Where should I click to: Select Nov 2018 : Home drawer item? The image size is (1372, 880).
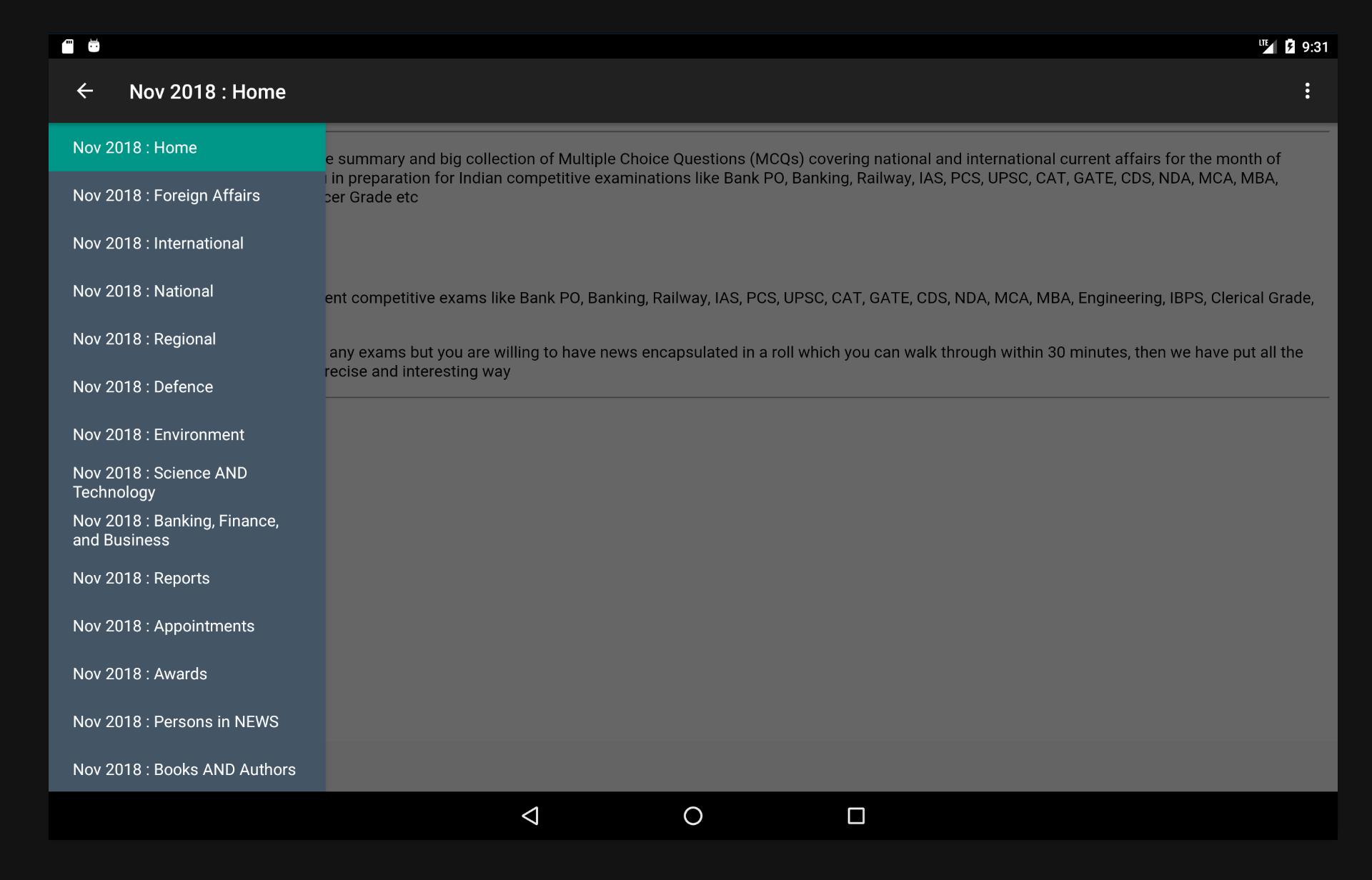pyautogui.click(x=187, y=147)
